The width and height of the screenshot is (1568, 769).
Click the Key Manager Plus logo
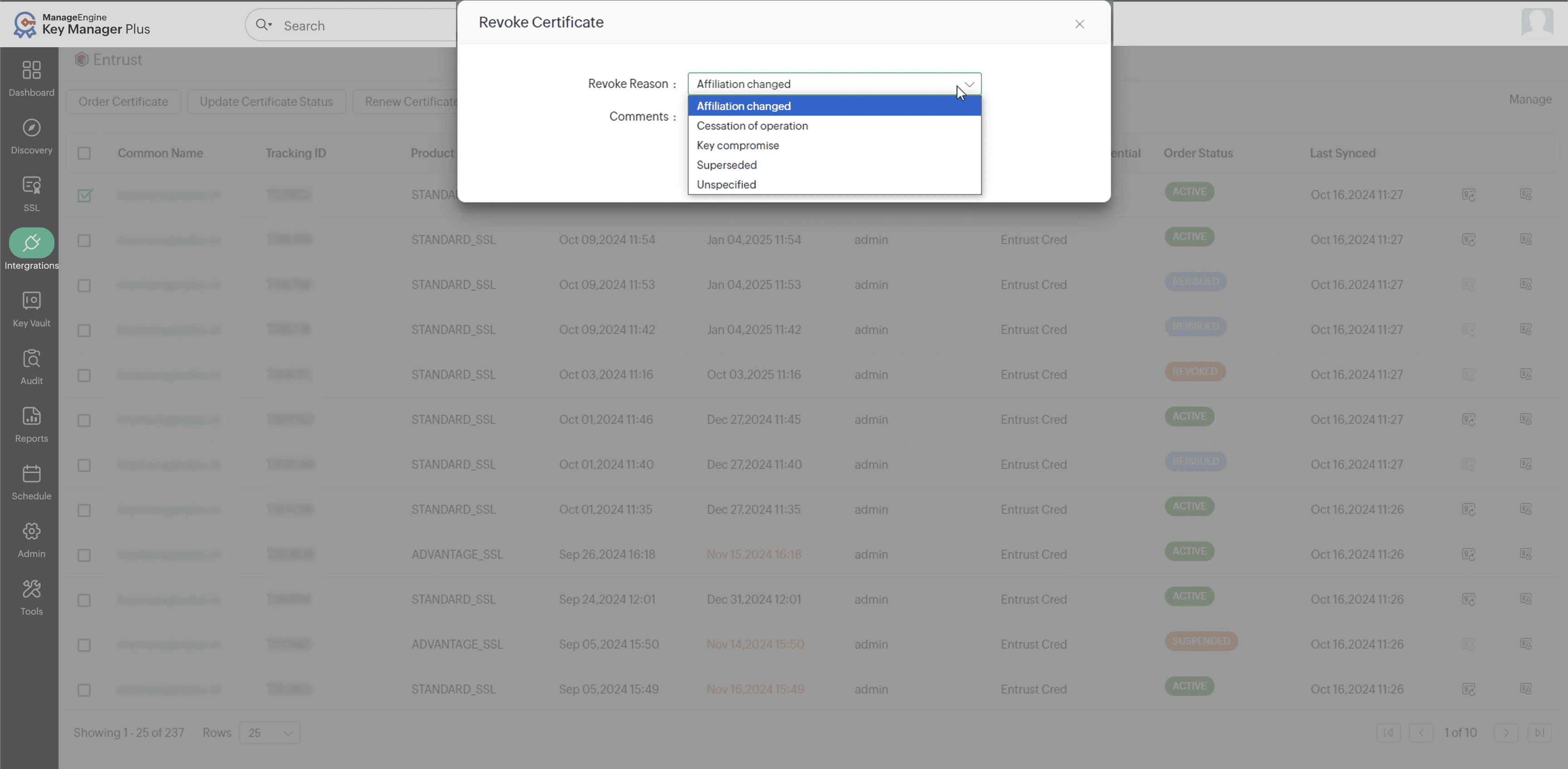click(x=81, y=25)
